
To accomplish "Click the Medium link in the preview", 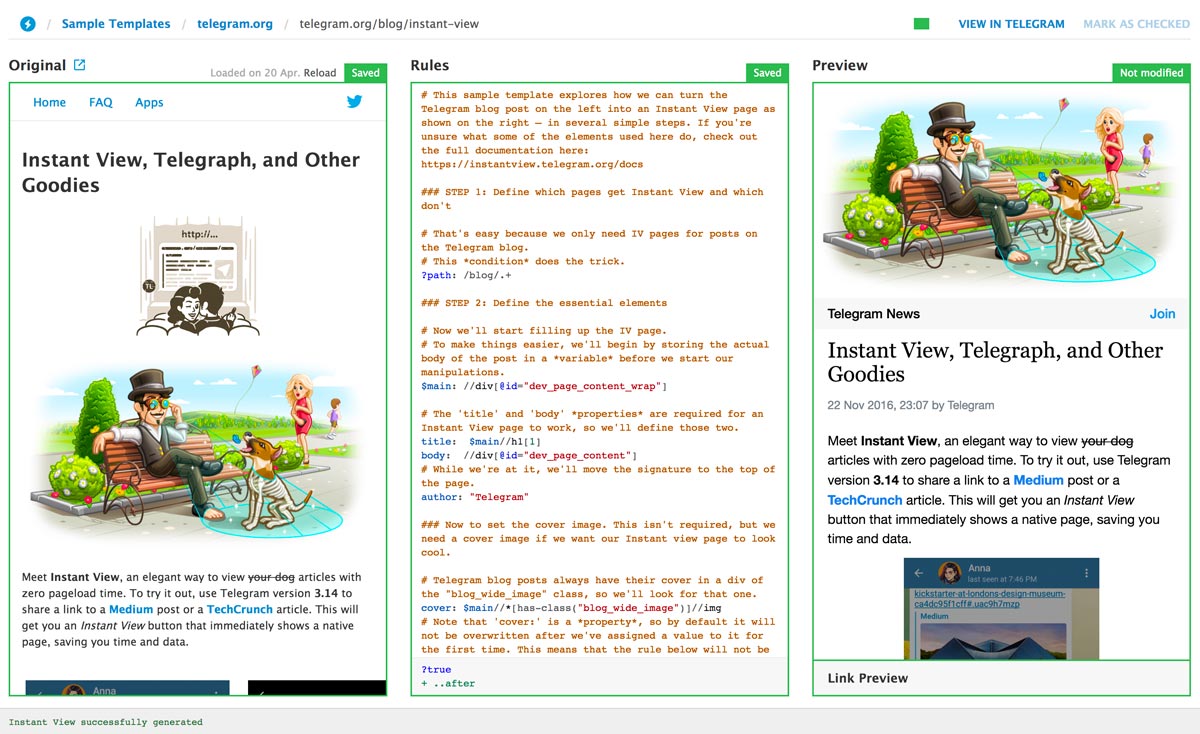I will [1038, 480].
